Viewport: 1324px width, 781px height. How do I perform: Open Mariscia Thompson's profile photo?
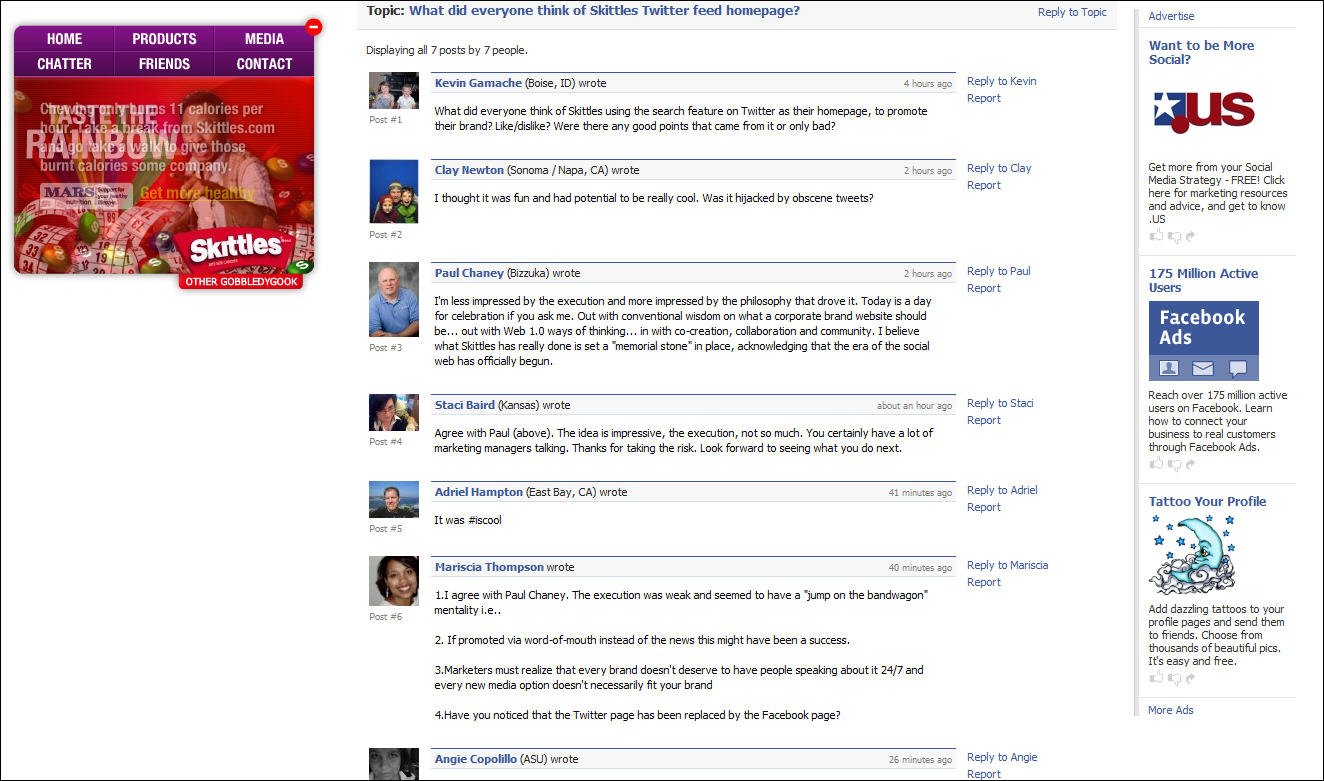point(394,581)
